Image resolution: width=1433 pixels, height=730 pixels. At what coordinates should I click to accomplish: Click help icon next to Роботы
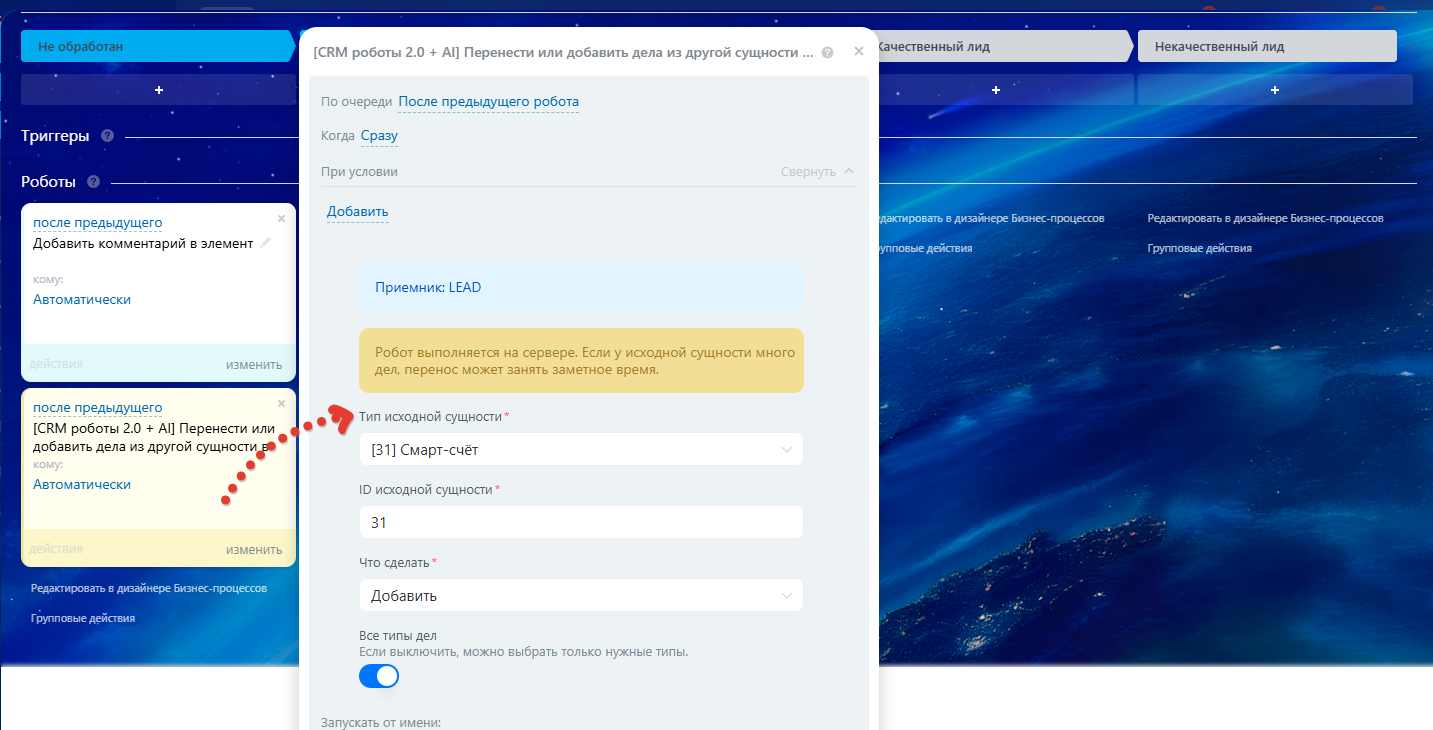pyautogui.click(x=93, y=182)
